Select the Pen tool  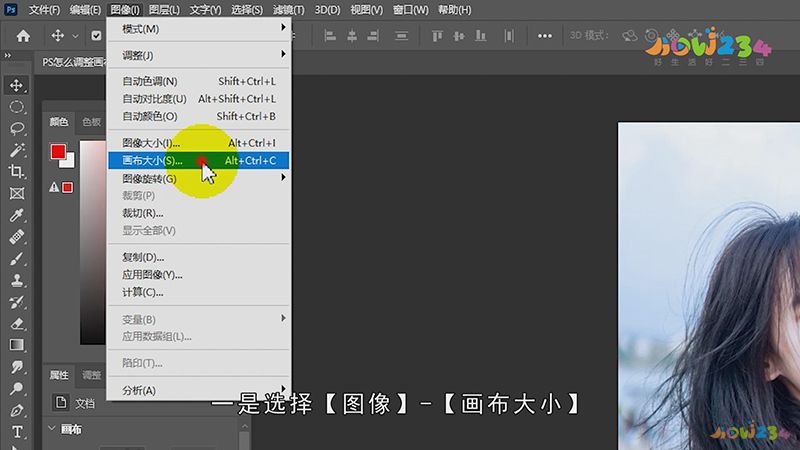[x=16, y=410]
